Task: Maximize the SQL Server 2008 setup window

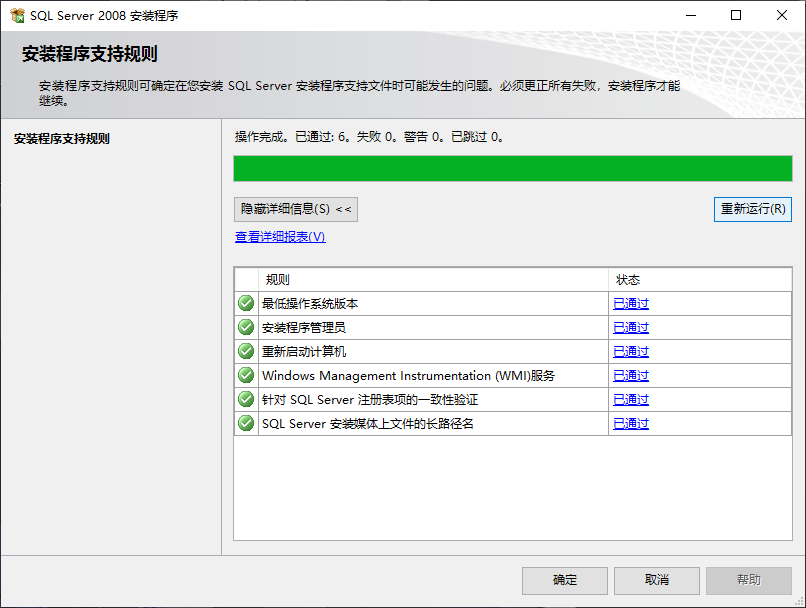Action: 736,15
